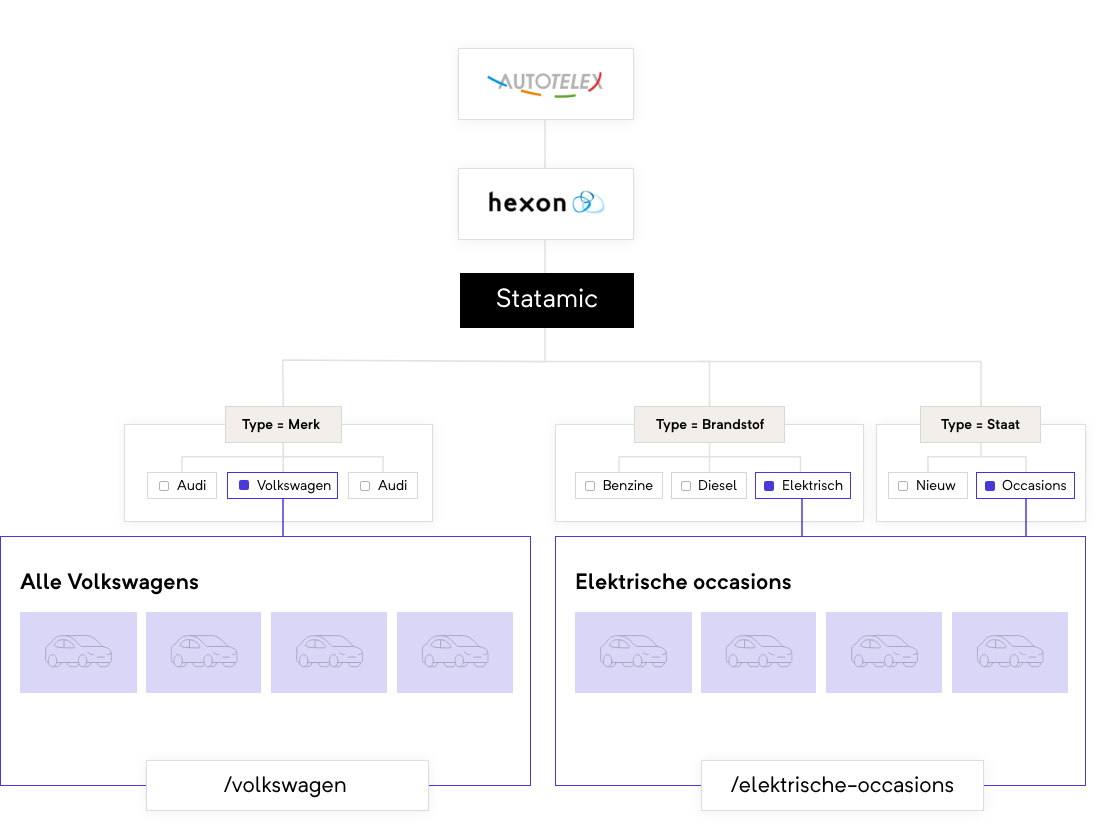
Task: Click first car icon under Elektrische occasions
Action: (x=633, y=652)
